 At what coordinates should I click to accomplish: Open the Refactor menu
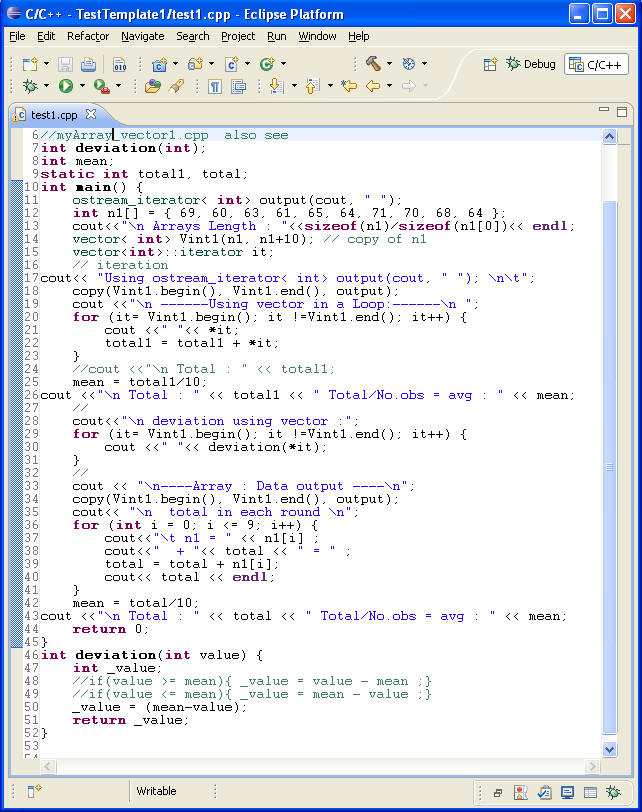click(88, 36)
